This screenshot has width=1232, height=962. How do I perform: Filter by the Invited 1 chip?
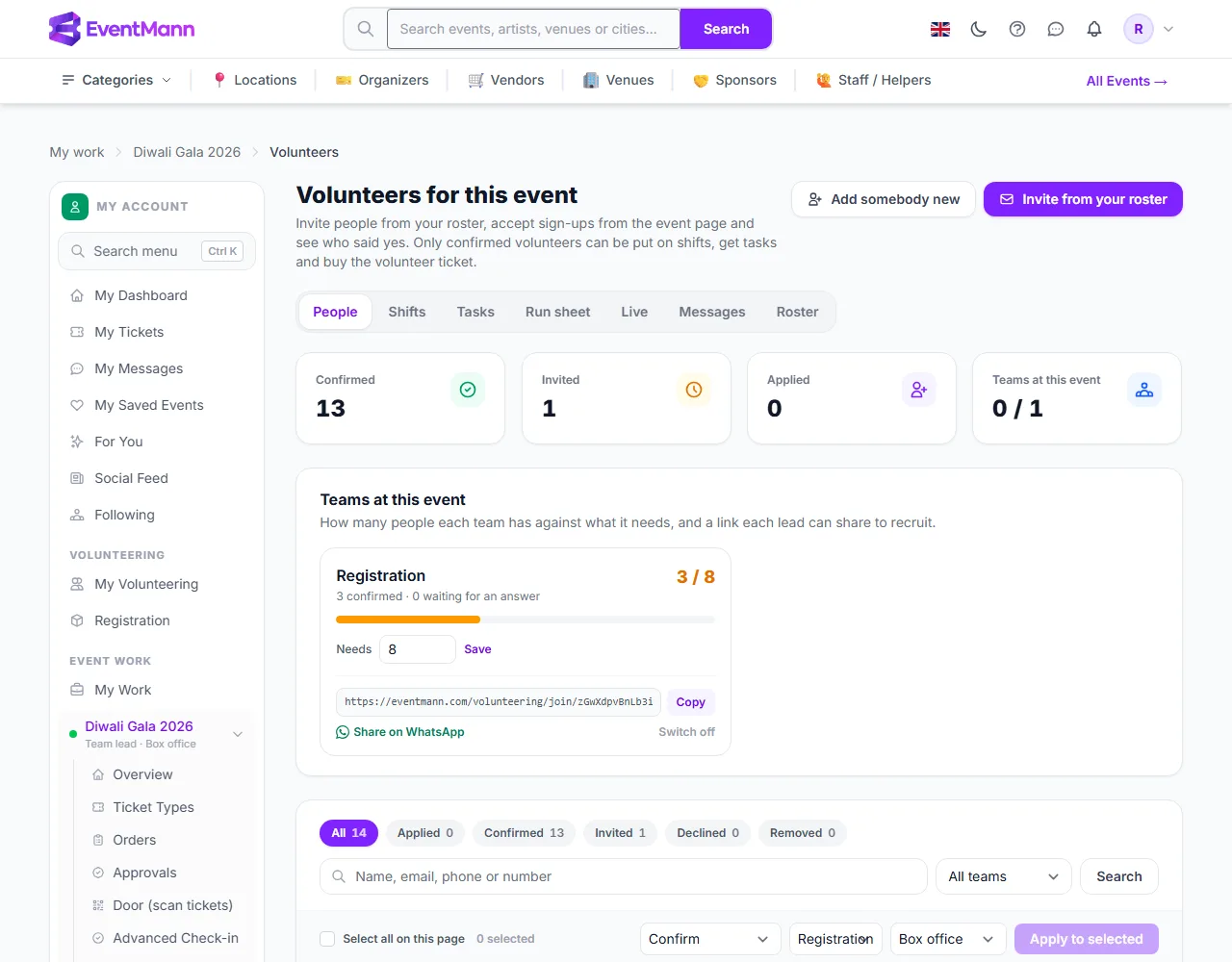[621, 833]
